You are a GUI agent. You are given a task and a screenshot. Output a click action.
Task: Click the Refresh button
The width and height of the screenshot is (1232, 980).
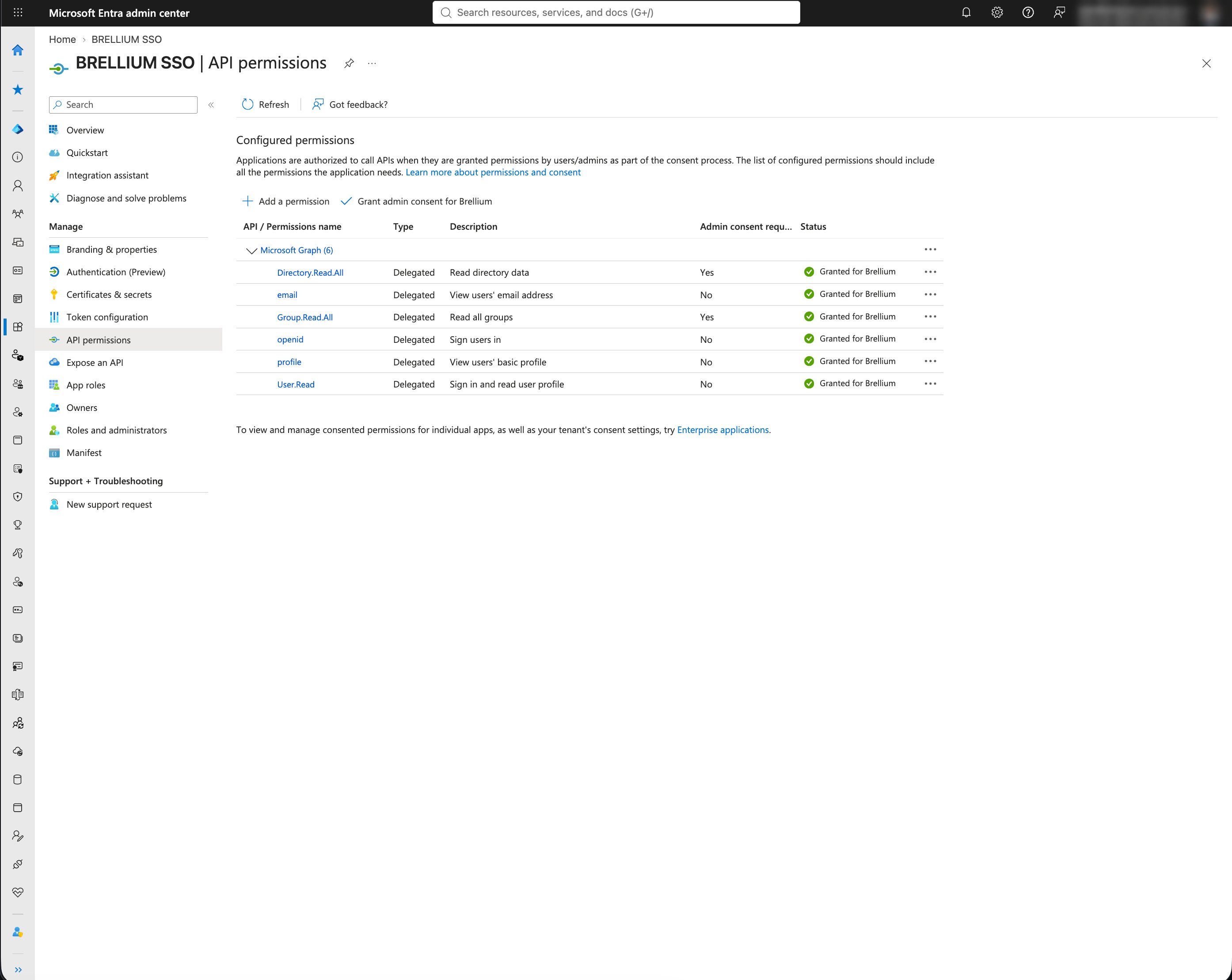point(265,105)
